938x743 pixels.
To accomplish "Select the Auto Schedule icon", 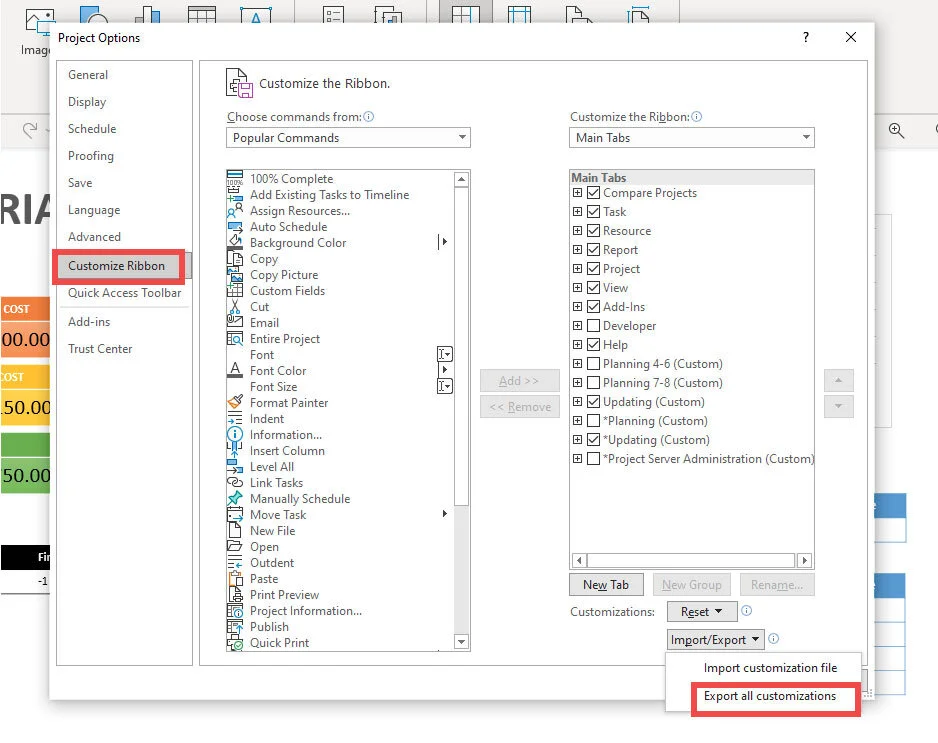I will coord(234,227).
